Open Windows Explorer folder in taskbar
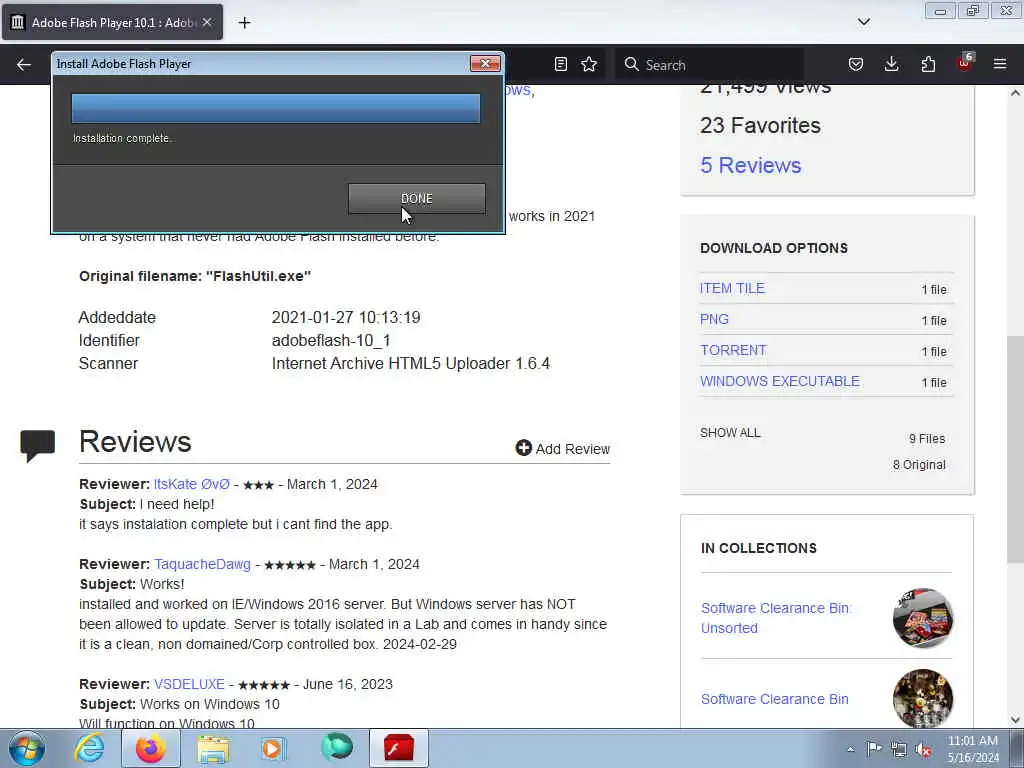1024x768 pixels. [x=214, y=748]
